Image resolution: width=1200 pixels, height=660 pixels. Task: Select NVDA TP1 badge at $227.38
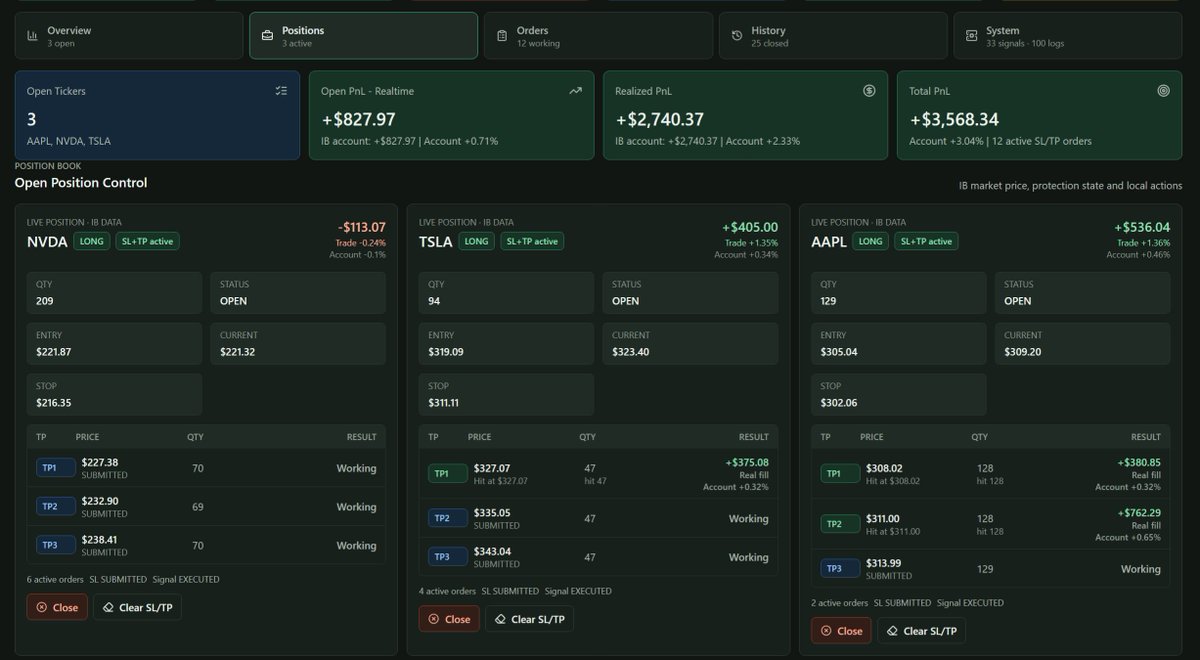pyautogui.click(x=56, y=468)
